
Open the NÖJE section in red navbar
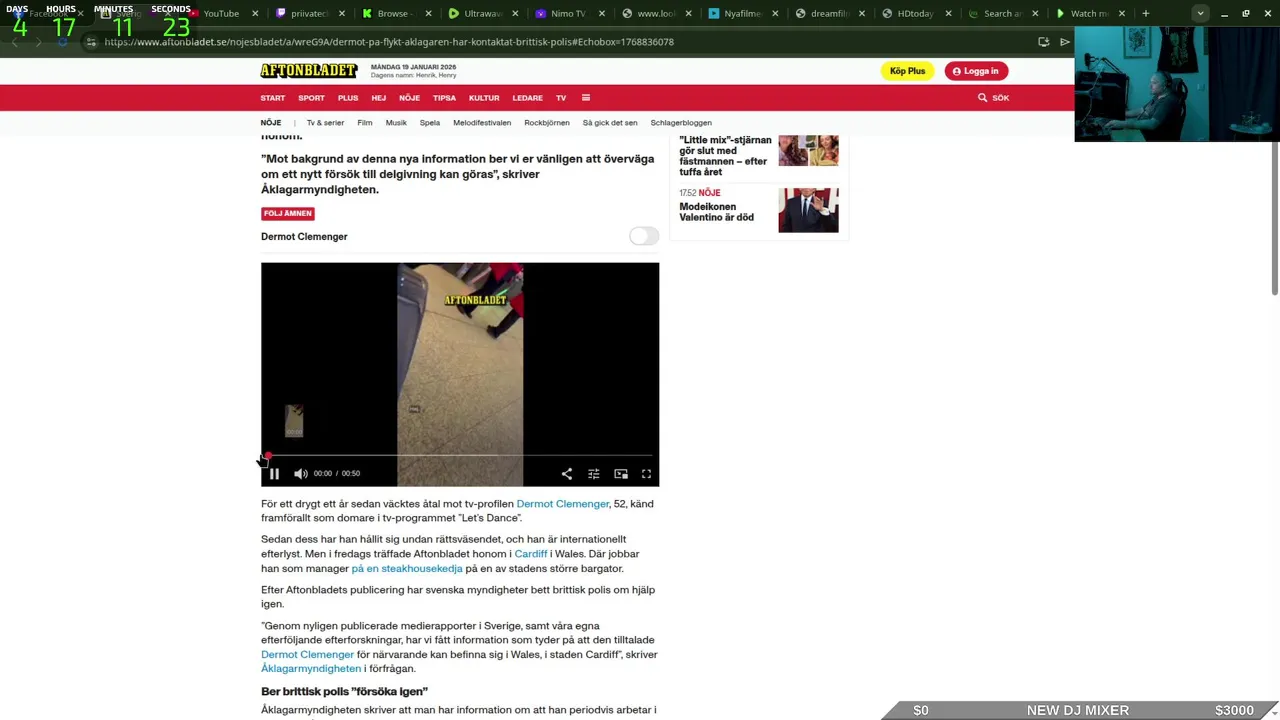click(x=409, y=98)
